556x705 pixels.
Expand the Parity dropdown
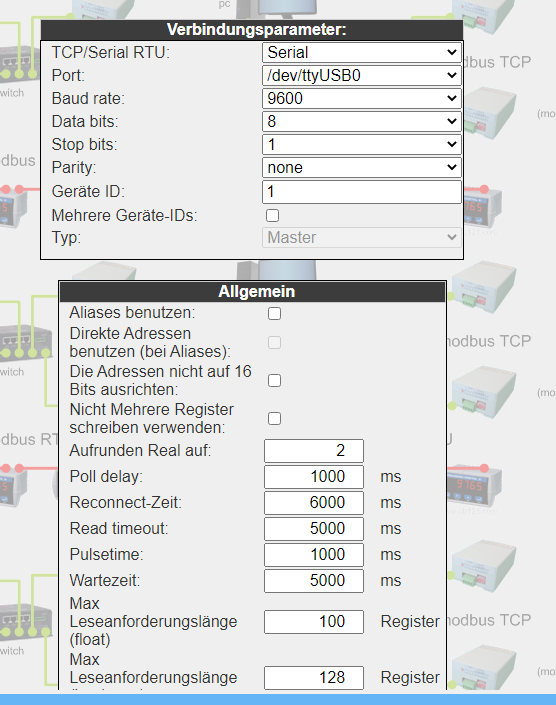[x=361, y=167]
